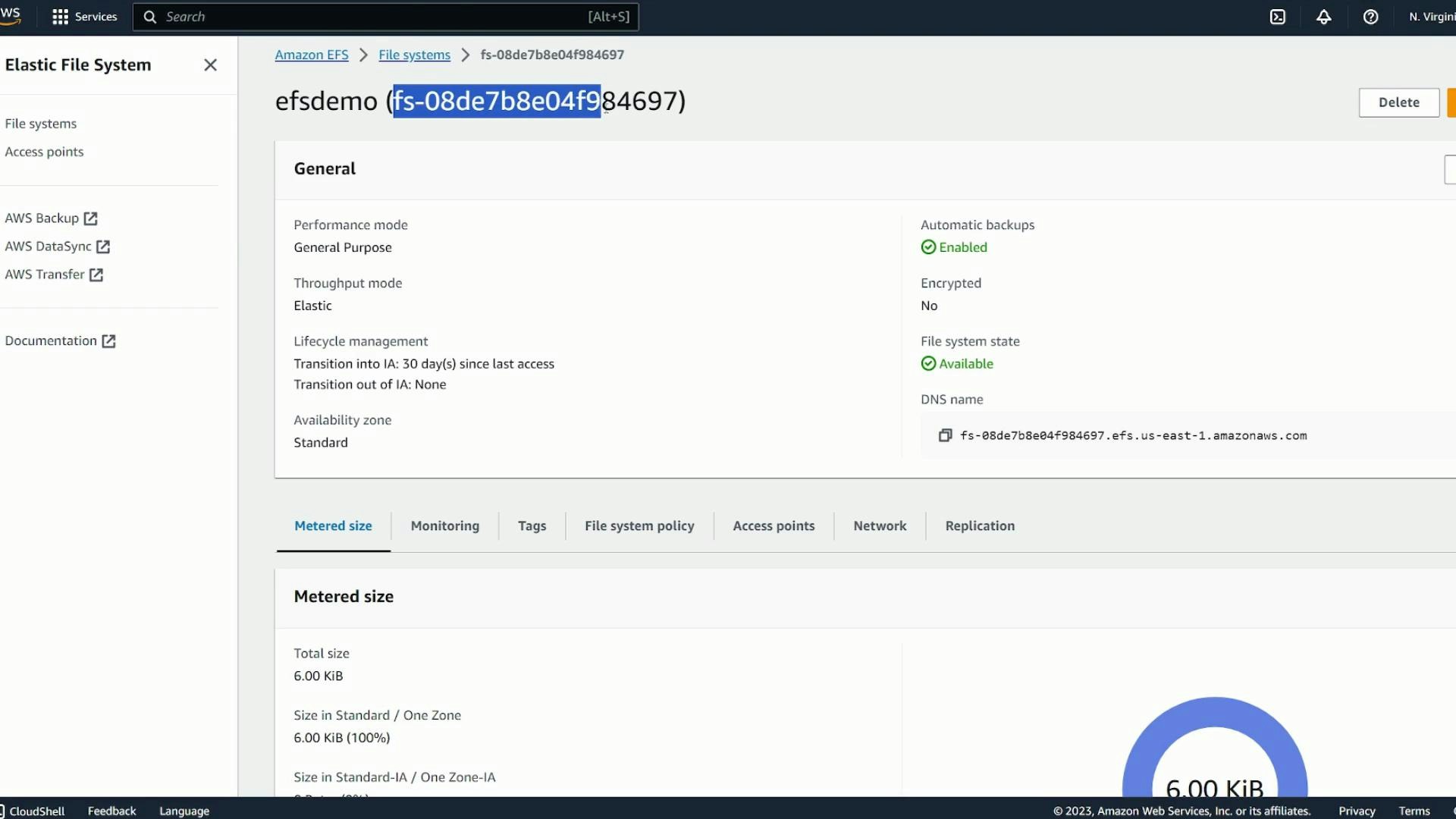Copy the DNS name using the copy icon

pyautogui.click(x=945, y=435)
